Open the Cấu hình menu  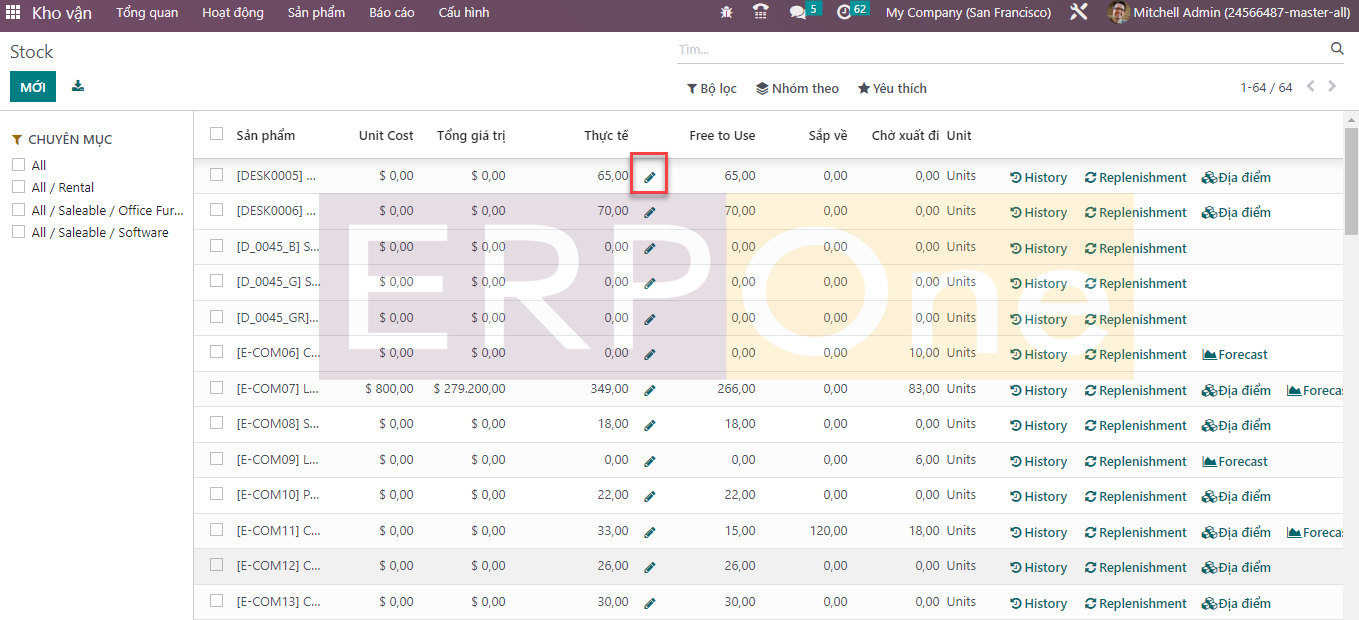[x=464, y=13]
